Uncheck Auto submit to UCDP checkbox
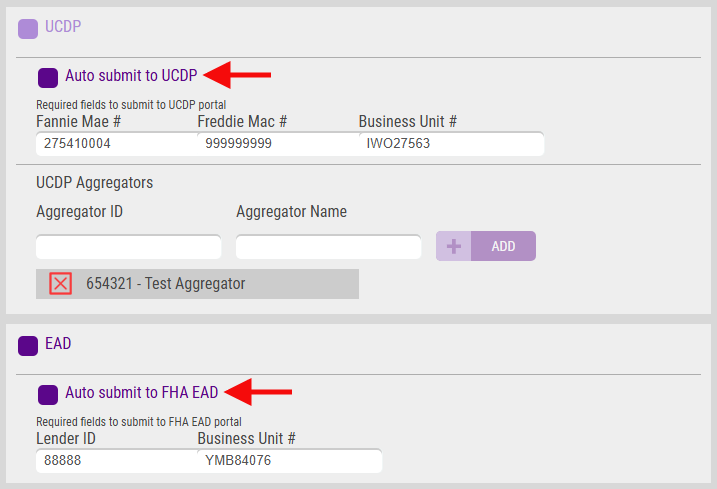717x489 pixels. [x=48, y=78]
